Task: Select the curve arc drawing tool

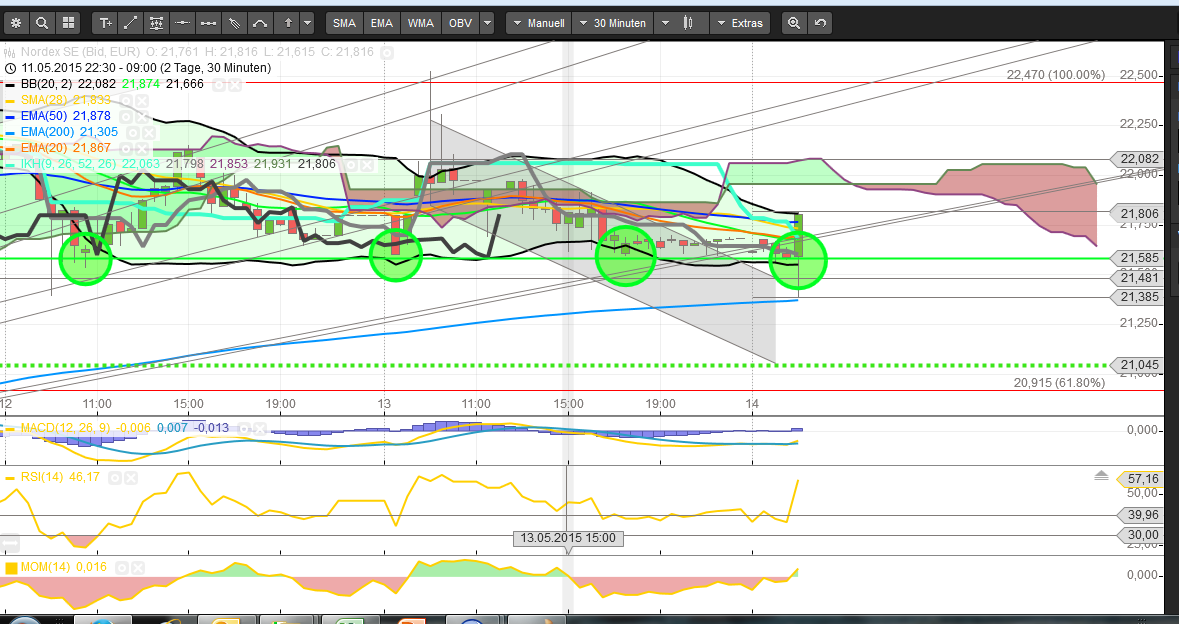Action: (260, 23)
